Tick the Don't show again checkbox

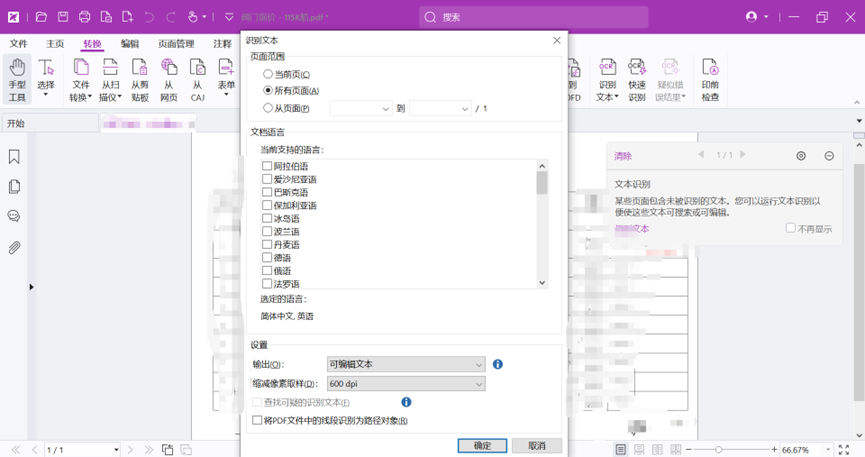coord(790,228)
